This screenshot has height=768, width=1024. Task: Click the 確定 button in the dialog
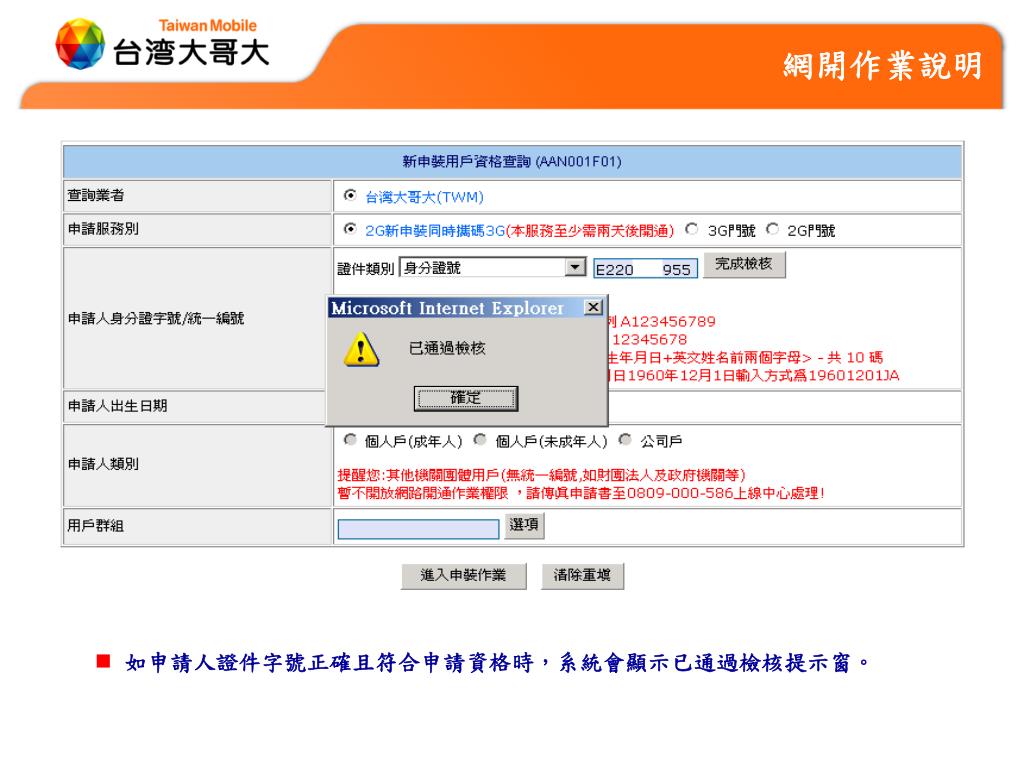click(x=466, y=398)
